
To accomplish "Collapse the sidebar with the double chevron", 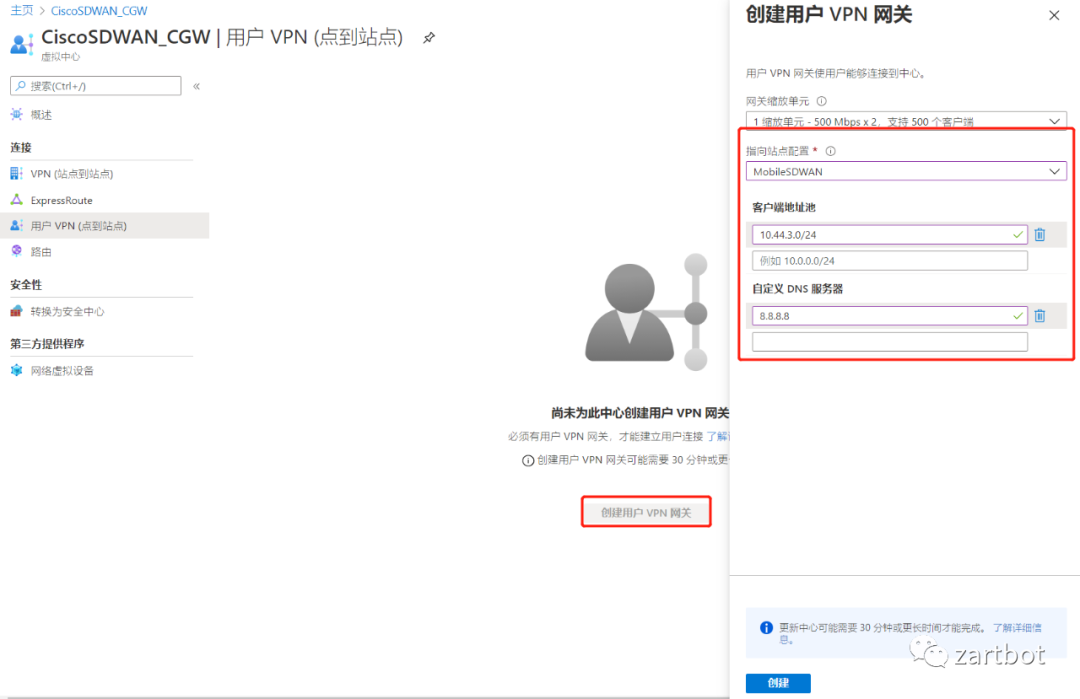I will click(x=196, y=86).
